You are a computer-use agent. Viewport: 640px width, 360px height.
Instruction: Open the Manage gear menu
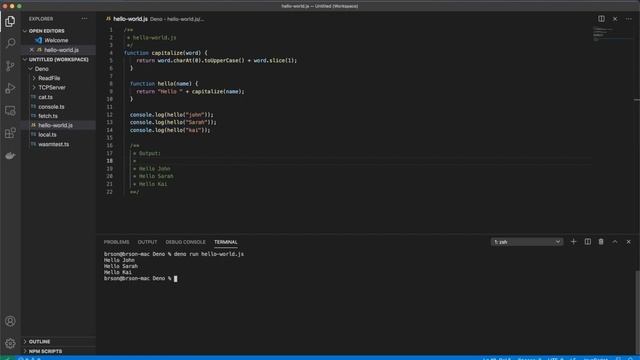[x=10, y=344]
